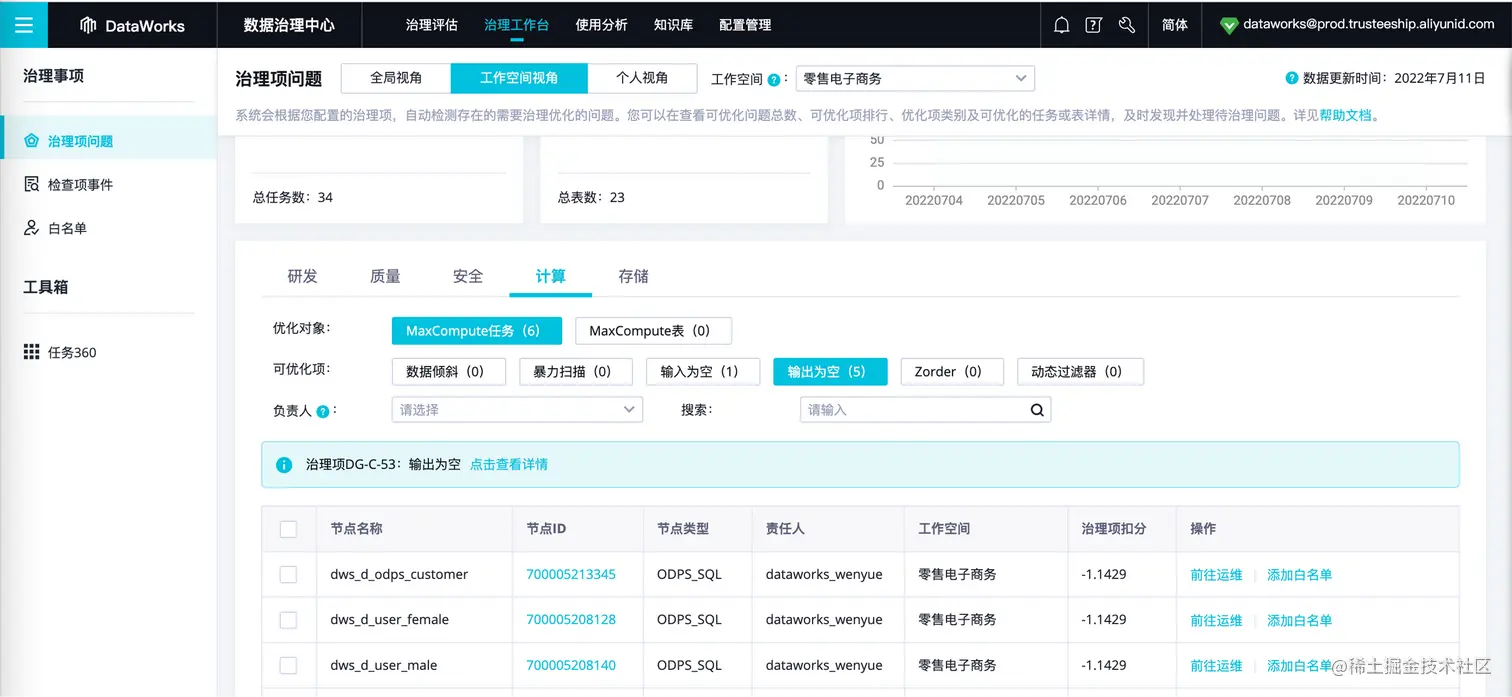1512x697 pixels.
Task: Click 添加白名单 for dws_d_odps_customer
Action: click(1299, 575)
